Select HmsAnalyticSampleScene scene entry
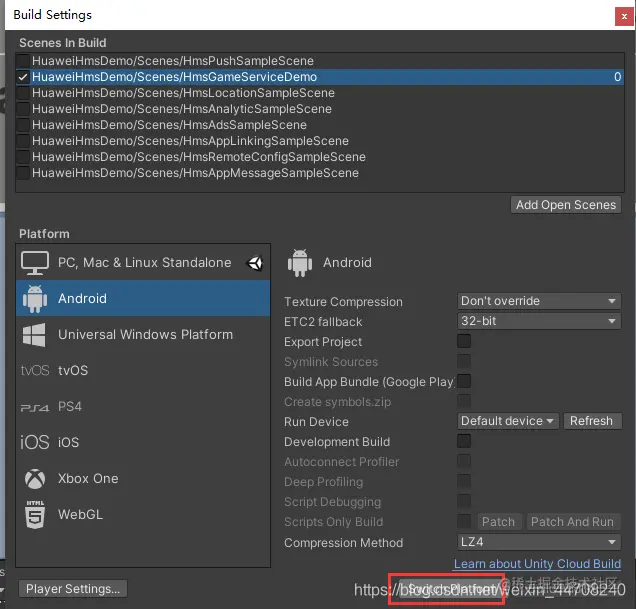Screen dimensions: 636x609 pos(320,109)
